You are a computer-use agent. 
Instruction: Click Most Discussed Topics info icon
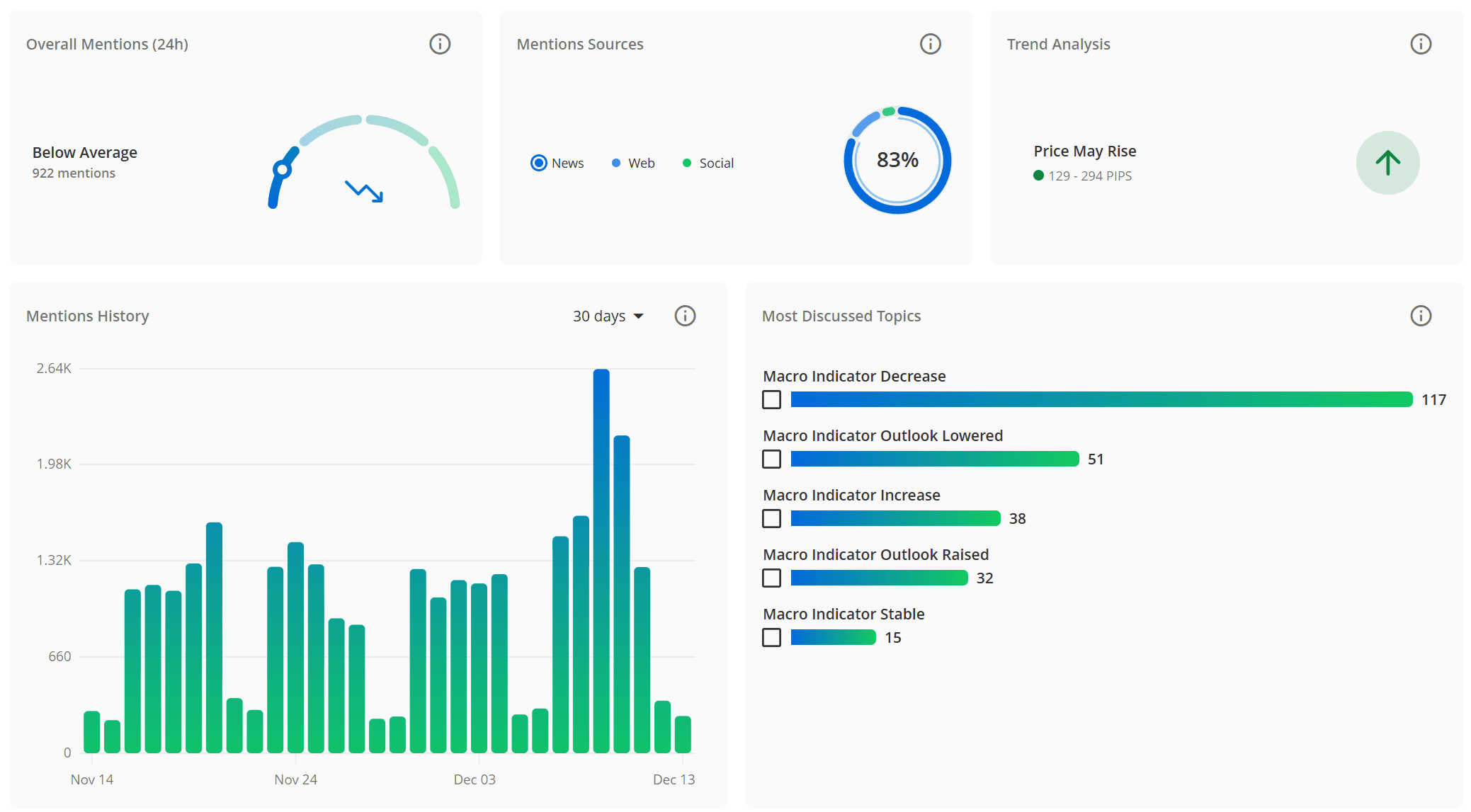click(1420, 316)
